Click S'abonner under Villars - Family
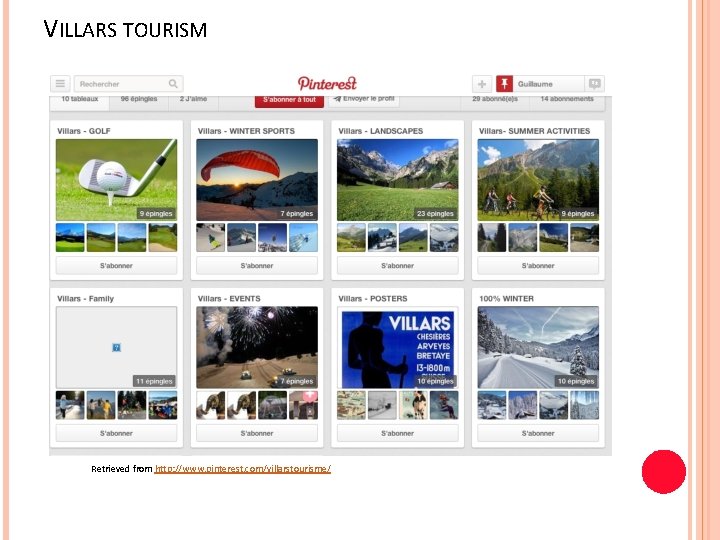720x540 pixels. click(116, 433)
